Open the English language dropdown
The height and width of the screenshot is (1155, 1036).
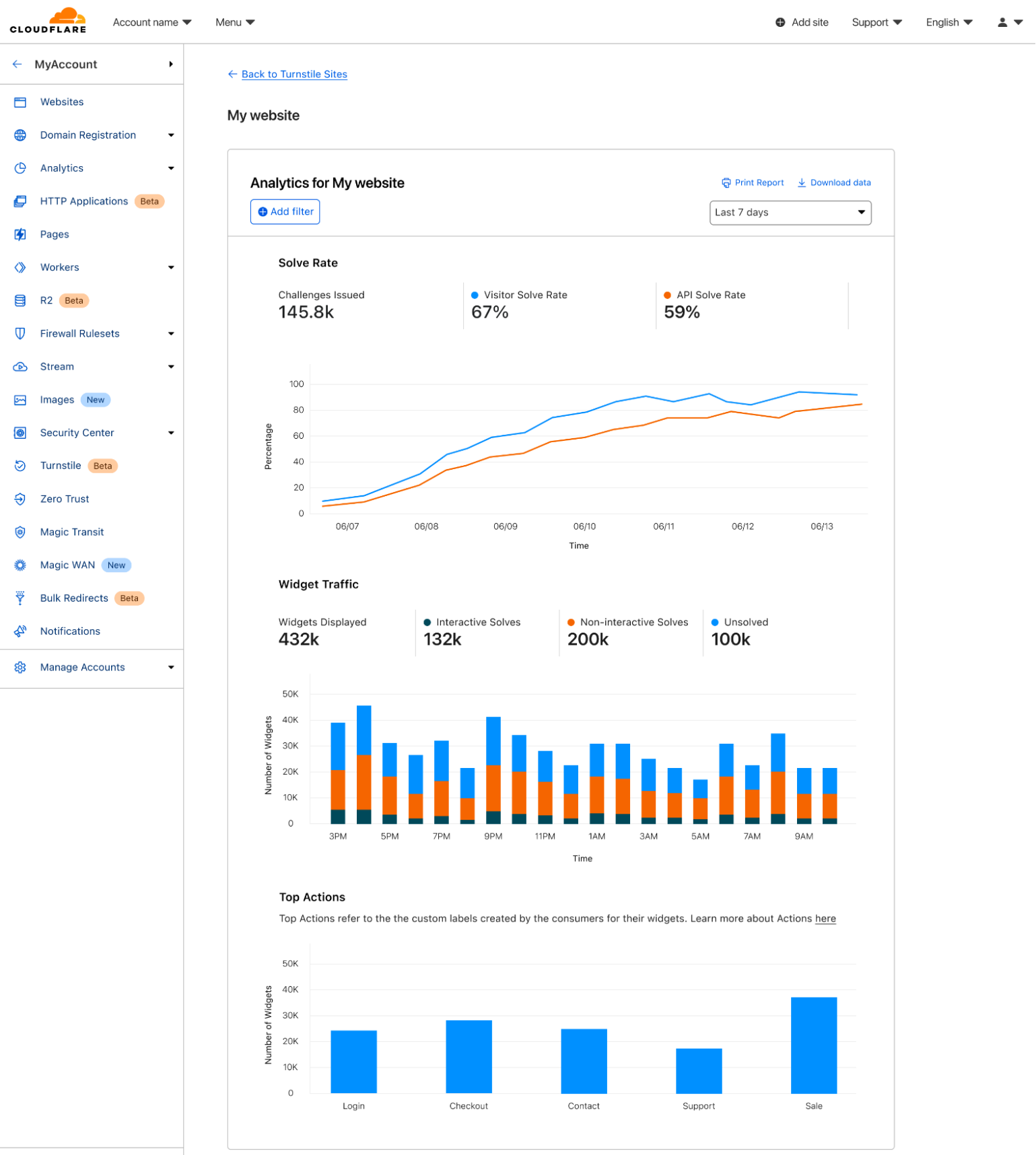pos(949,22)
